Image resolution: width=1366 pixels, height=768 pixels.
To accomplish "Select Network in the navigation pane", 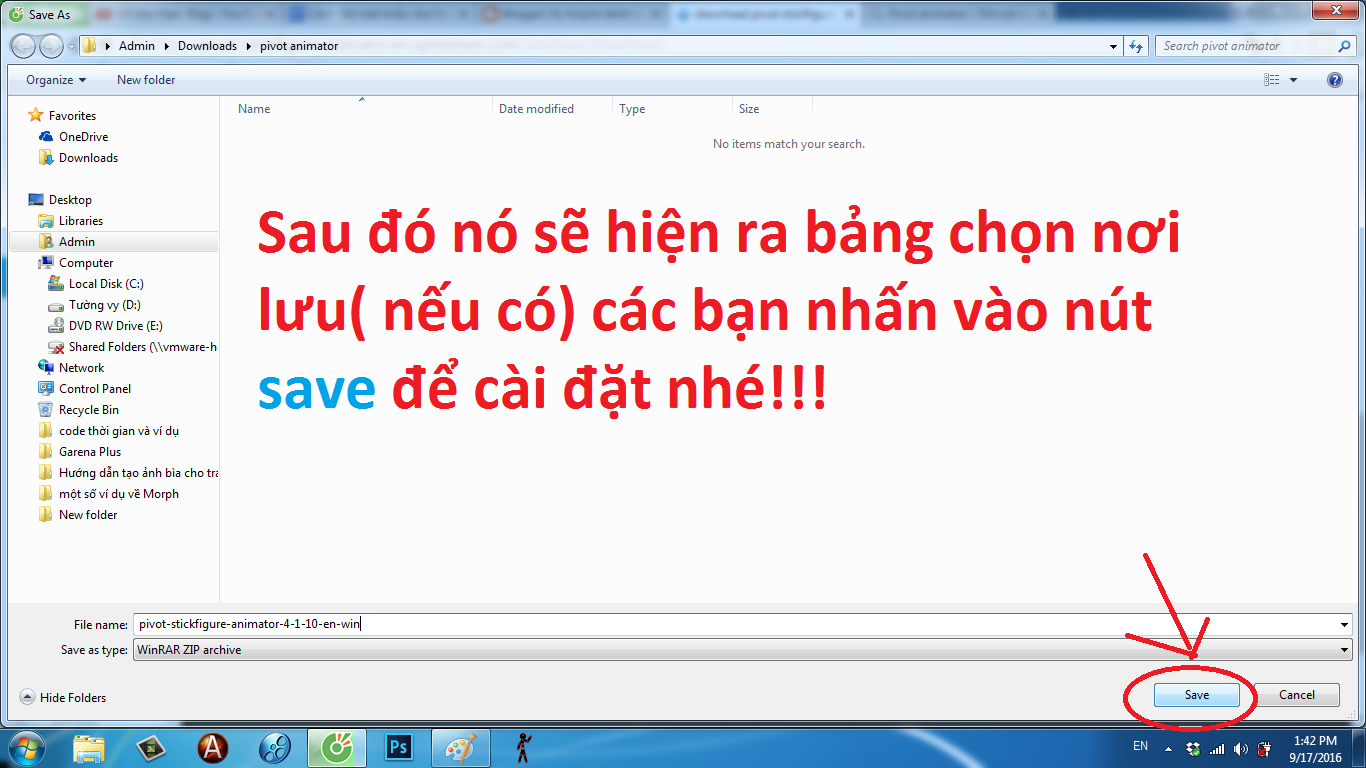I will [81, 368].
